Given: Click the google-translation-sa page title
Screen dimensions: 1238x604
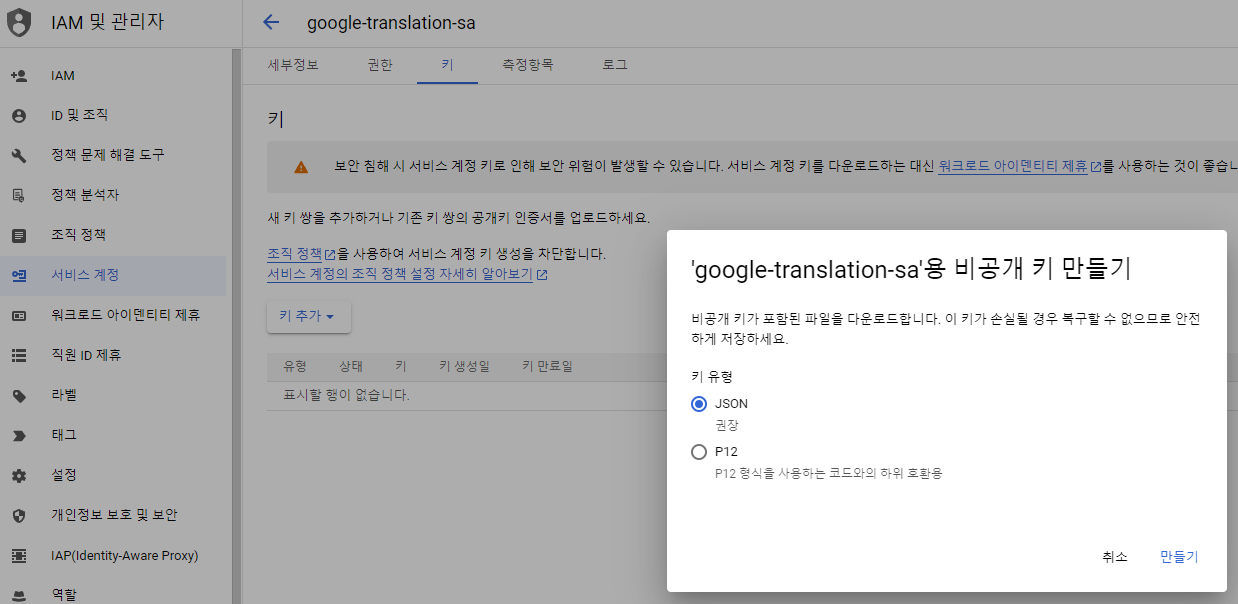Looking at the screenshot, I should [x=391, y=23].
